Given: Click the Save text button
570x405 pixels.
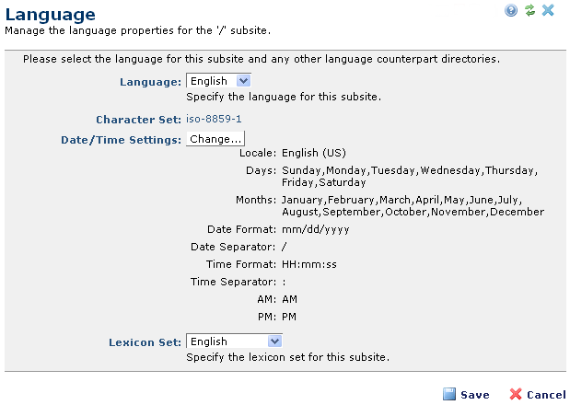Looking at the screenshot, I should click(475, 395).
